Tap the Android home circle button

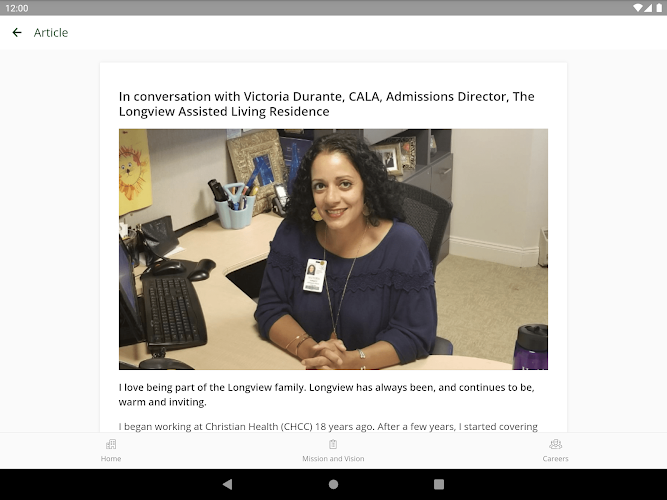[334, 484]
